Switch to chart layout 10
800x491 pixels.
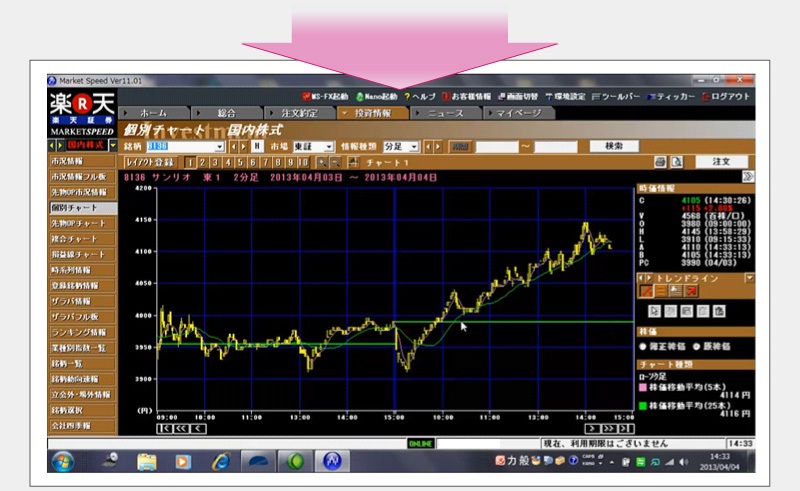coord(303,163)
